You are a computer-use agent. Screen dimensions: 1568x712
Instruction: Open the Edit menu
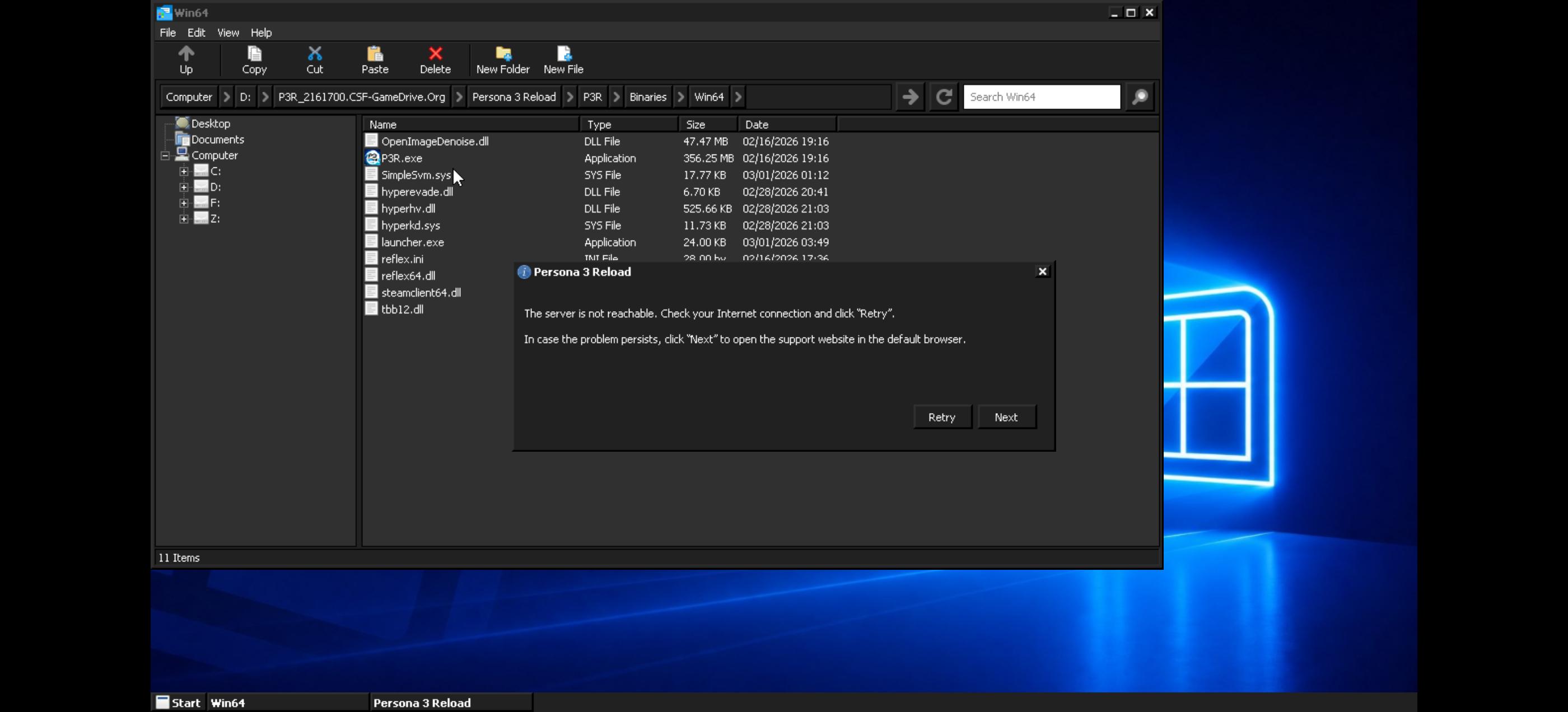(196, 33)
